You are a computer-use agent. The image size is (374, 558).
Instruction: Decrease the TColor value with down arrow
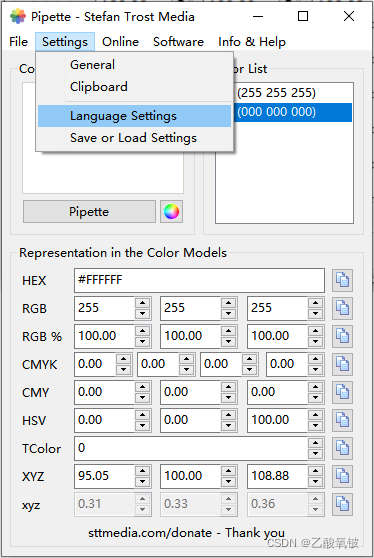[315, 454]
